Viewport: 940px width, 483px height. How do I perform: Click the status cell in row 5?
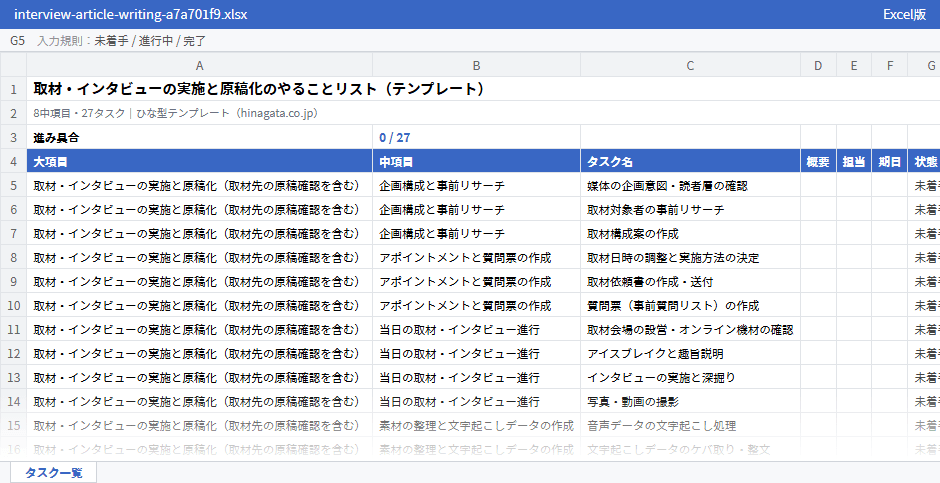click(924, 185)
